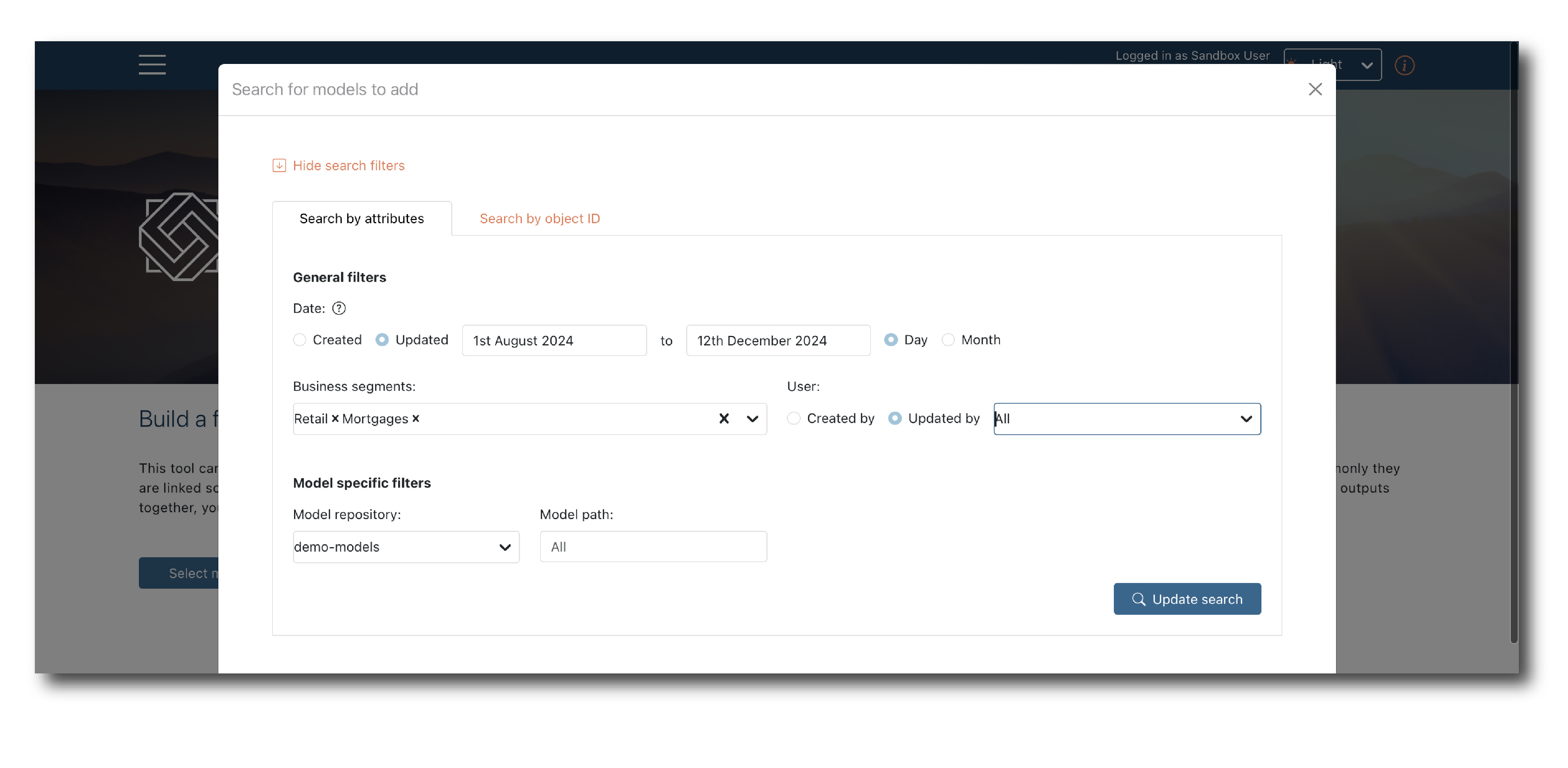
Task: Click the Hide search filters link
Action: point(348,166)
